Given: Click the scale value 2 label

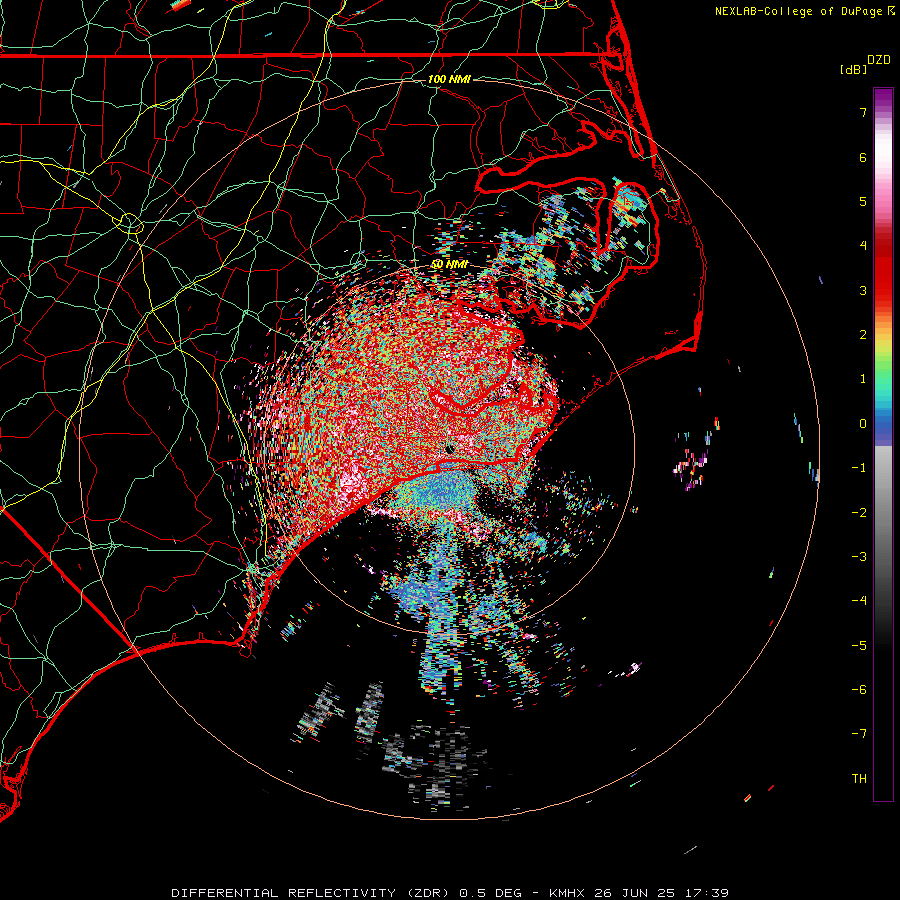Looking at the screenshot, I should 863,335.
